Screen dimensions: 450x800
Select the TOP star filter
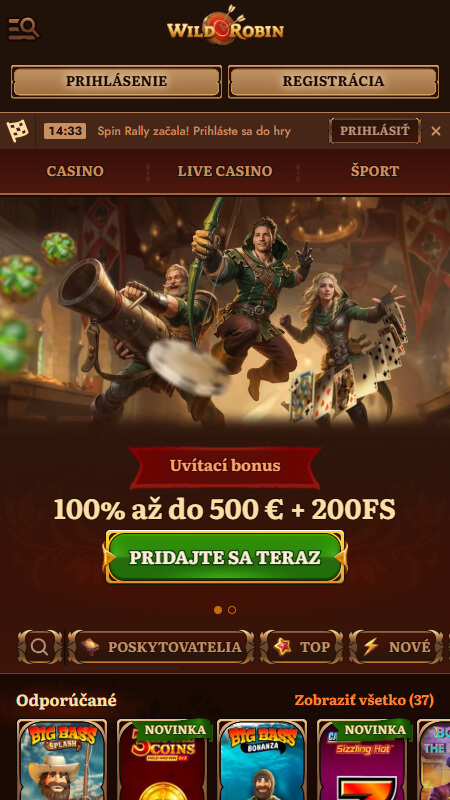301,647
